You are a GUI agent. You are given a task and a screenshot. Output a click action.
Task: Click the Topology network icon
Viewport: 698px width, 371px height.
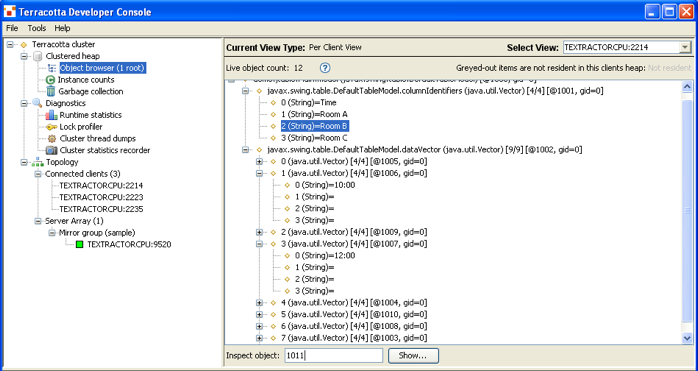(38, 162)
